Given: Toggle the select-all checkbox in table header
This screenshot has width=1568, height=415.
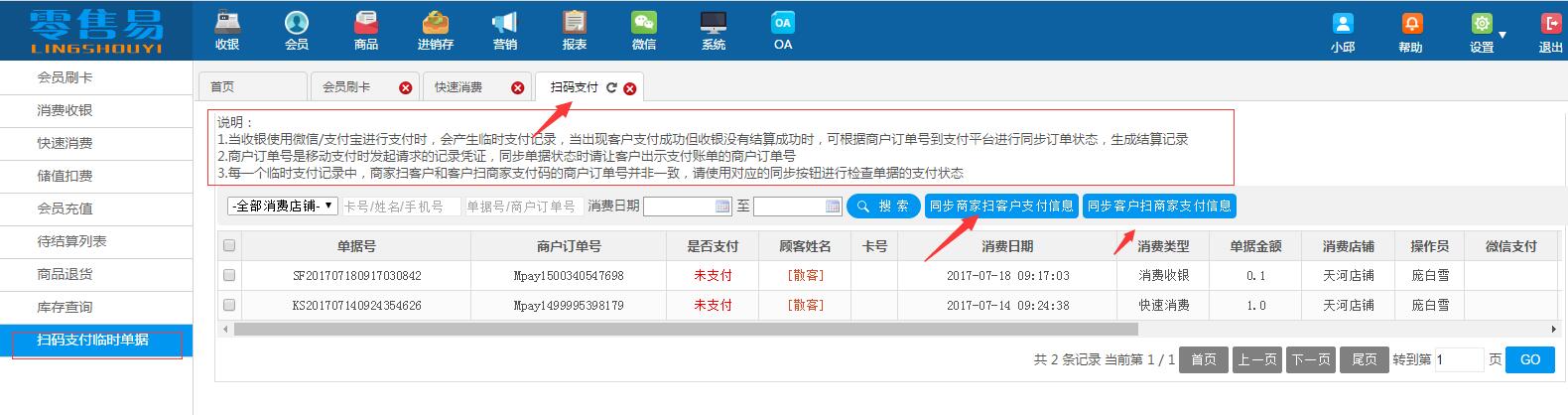Looking at the screenshot, I should click(x=229, y=245).
